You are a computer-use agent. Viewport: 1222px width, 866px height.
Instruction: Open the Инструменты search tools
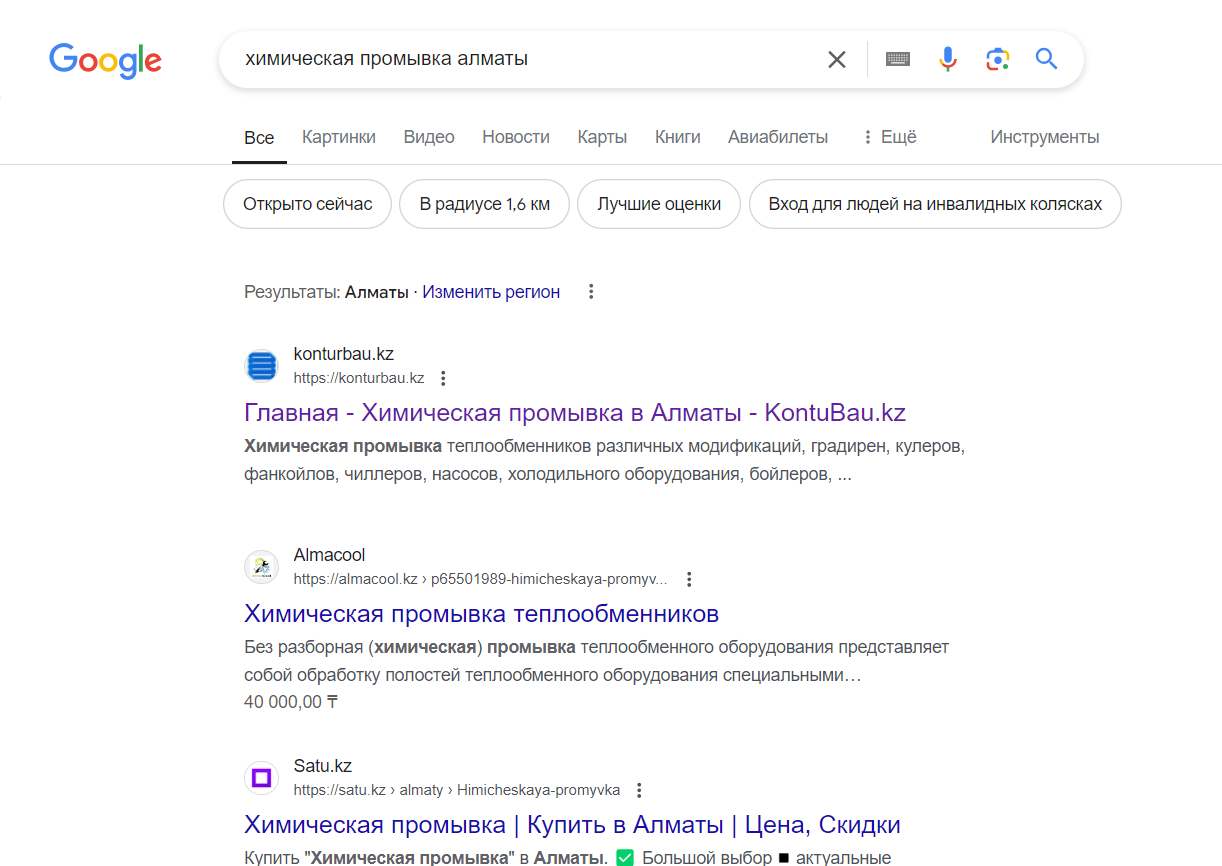tap(1045, 137)
